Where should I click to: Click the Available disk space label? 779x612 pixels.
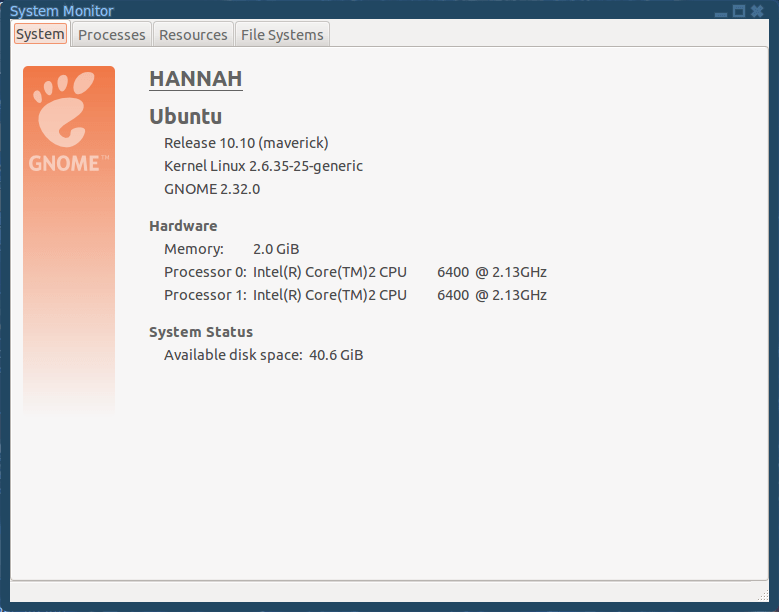pos(233,355)
